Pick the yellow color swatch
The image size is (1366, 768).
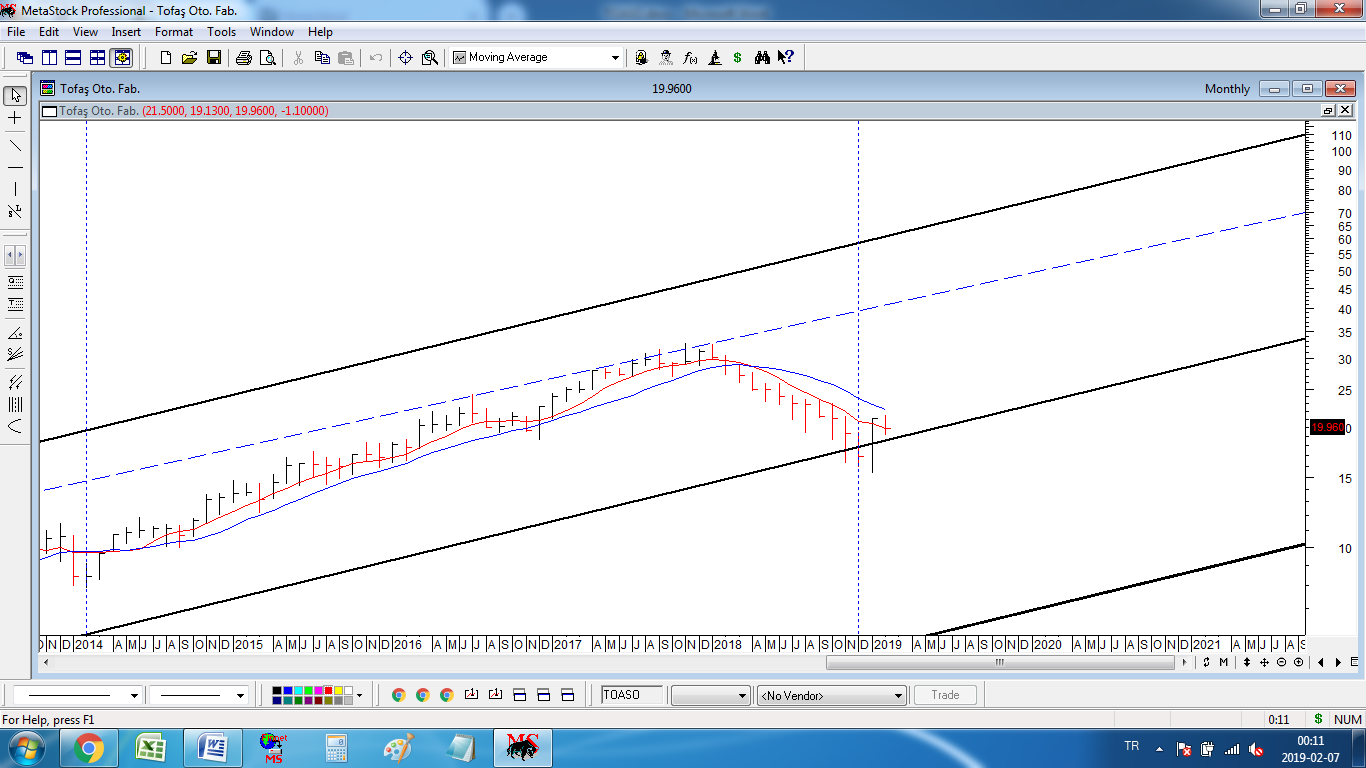tap(337, 690)
